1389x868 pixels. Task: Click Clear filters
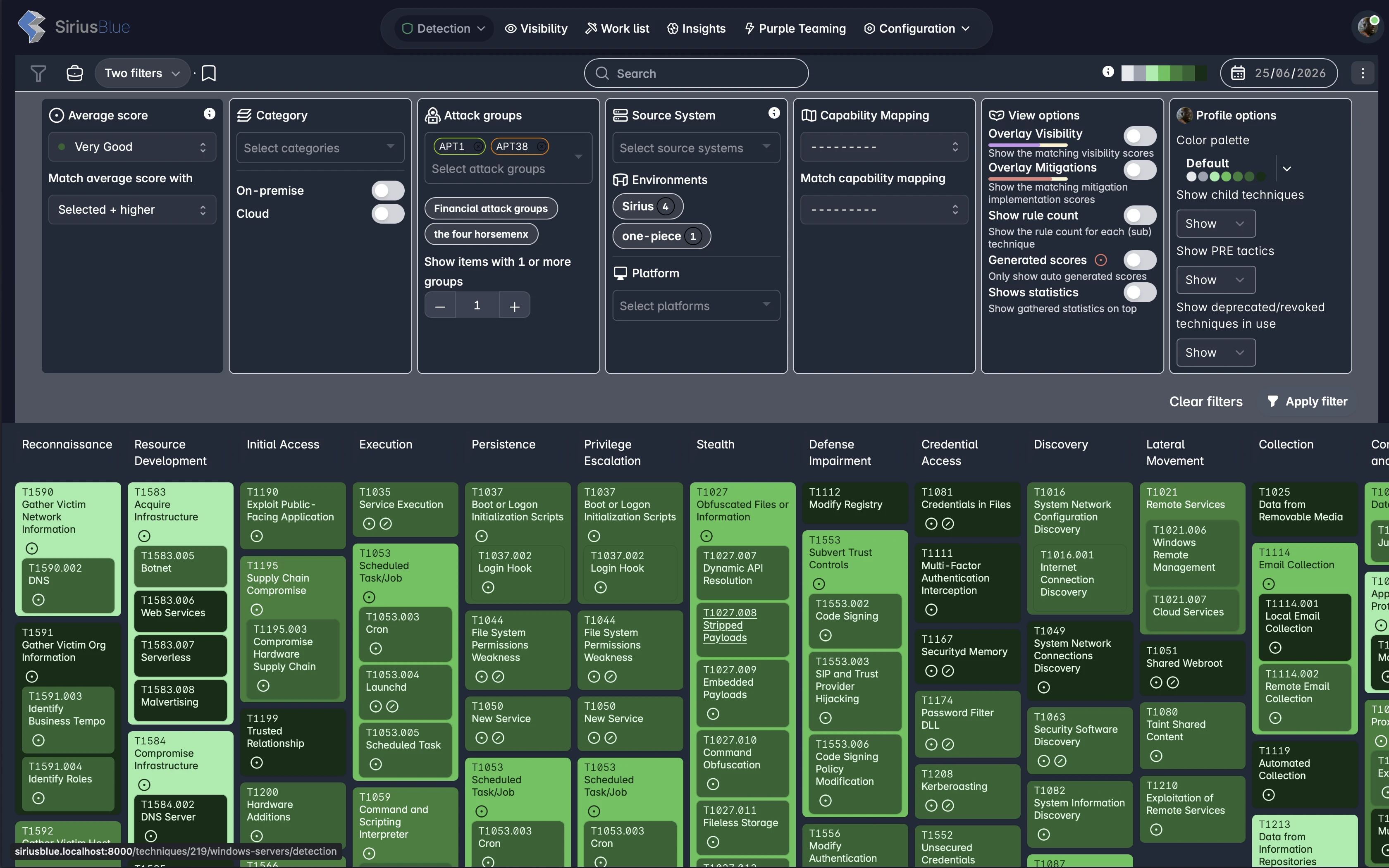pos(1206,402)
